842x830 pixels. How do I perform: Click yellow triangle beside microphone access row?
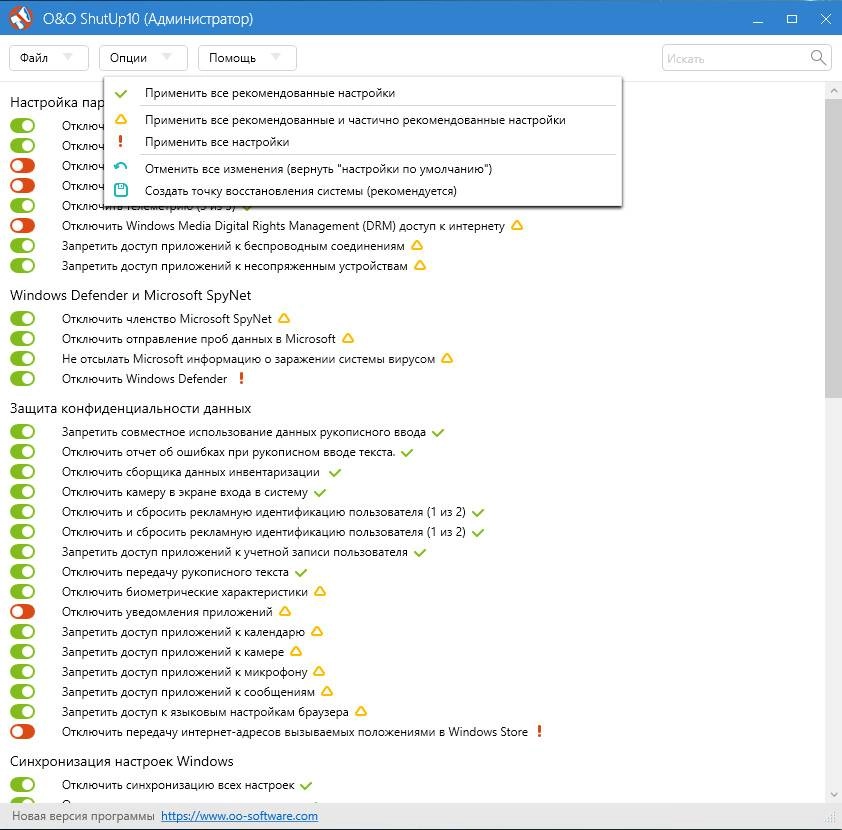tap(319, 672)
